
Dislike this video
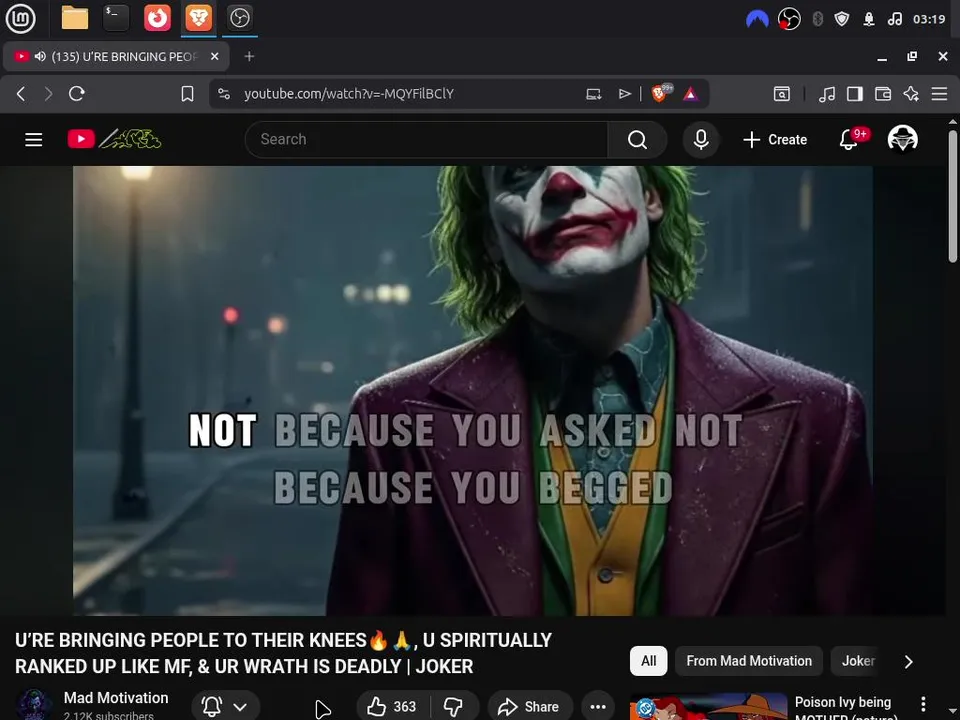click(x=454, y=707)
